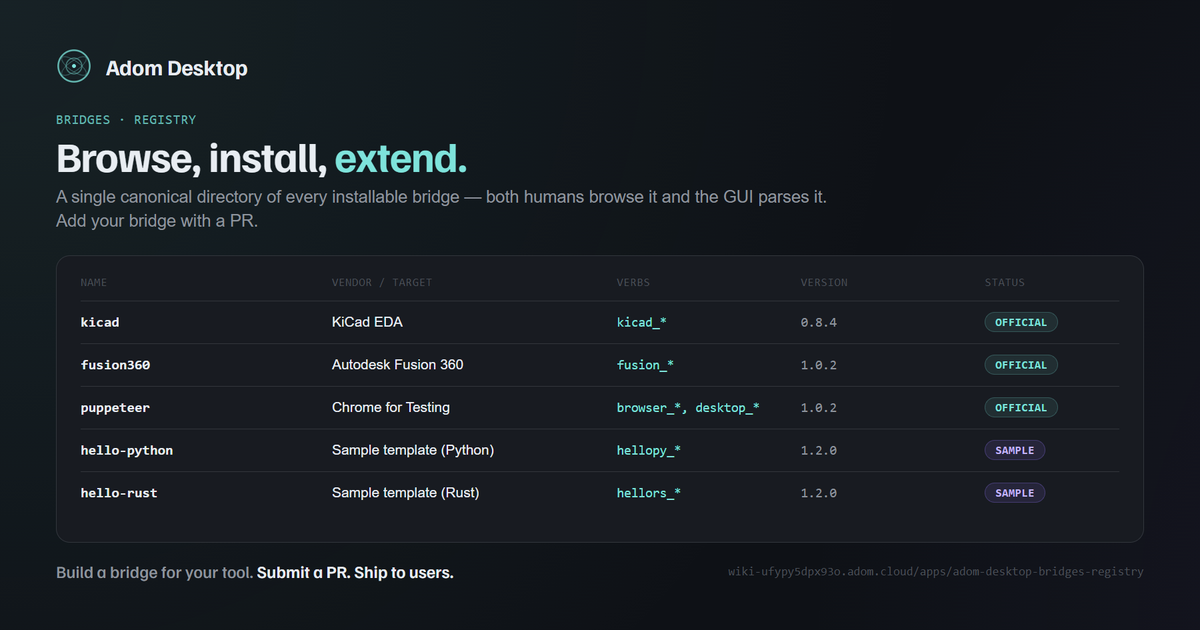Click the browser_*, desktop_* verbs text
This screenshot has width=1200, height=630.
(688, 408)
